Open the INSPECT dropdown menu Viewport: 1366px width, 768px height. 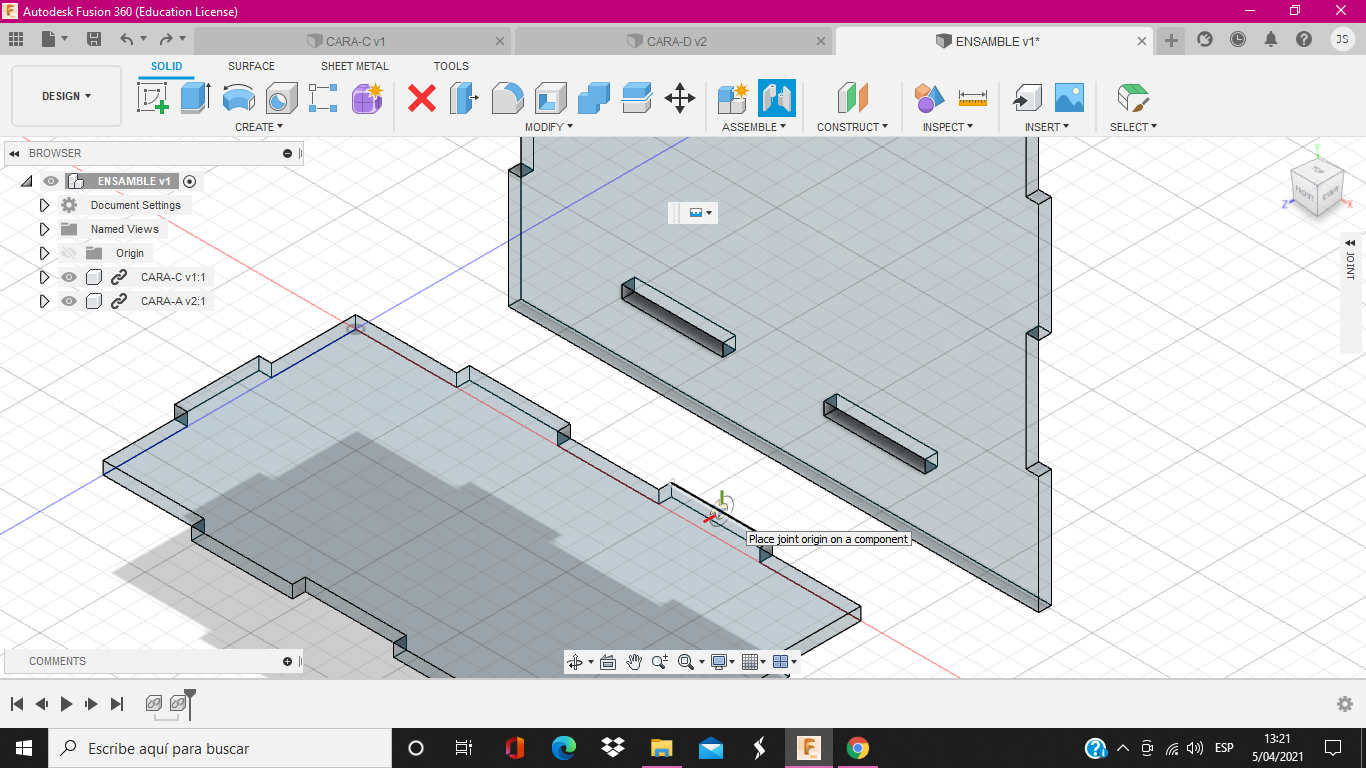click(x=948, y=127)
